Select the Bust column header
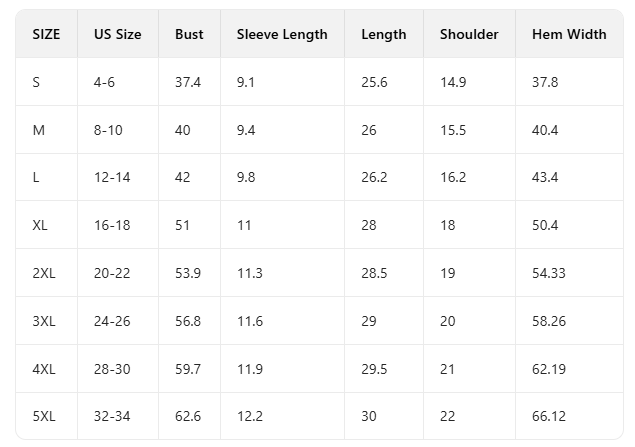Screen dimensions: 635x447 (x=189, y=34)
